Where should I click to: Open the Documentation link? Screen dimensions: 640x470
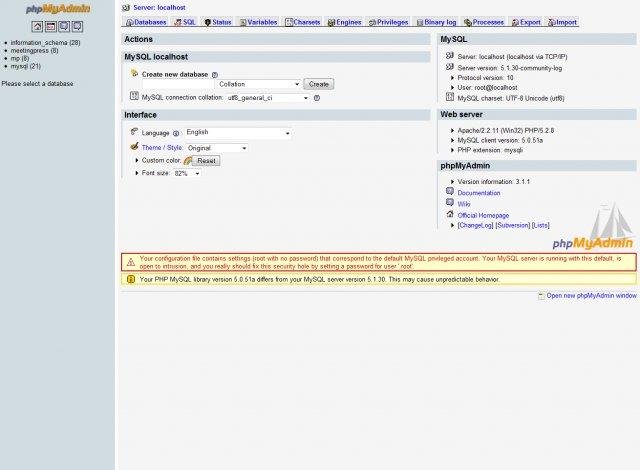point(479,193)
